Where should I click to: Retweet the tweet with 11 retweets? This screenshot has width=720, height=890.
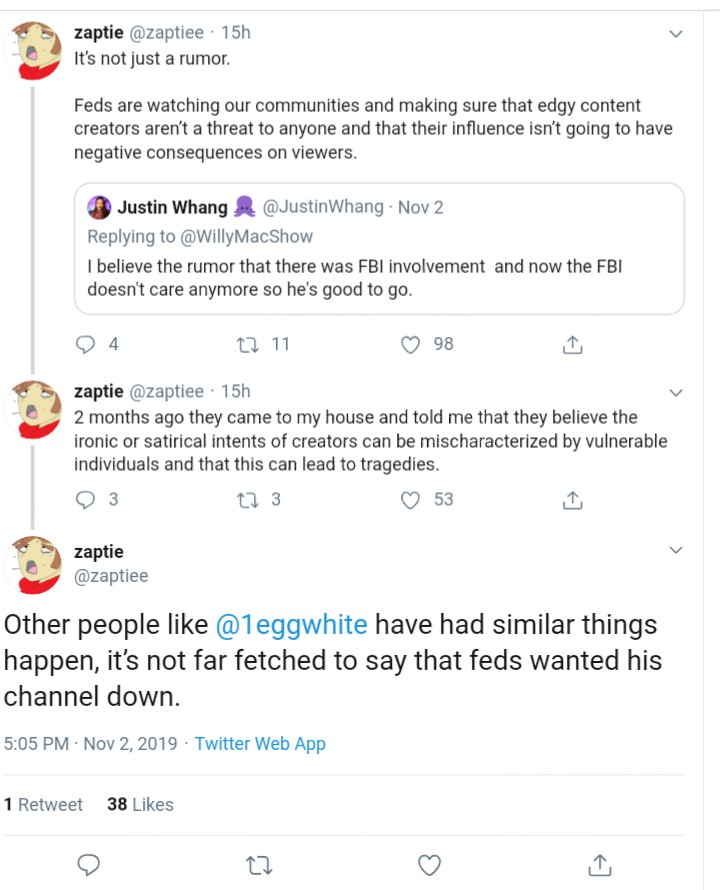[248, 345]
